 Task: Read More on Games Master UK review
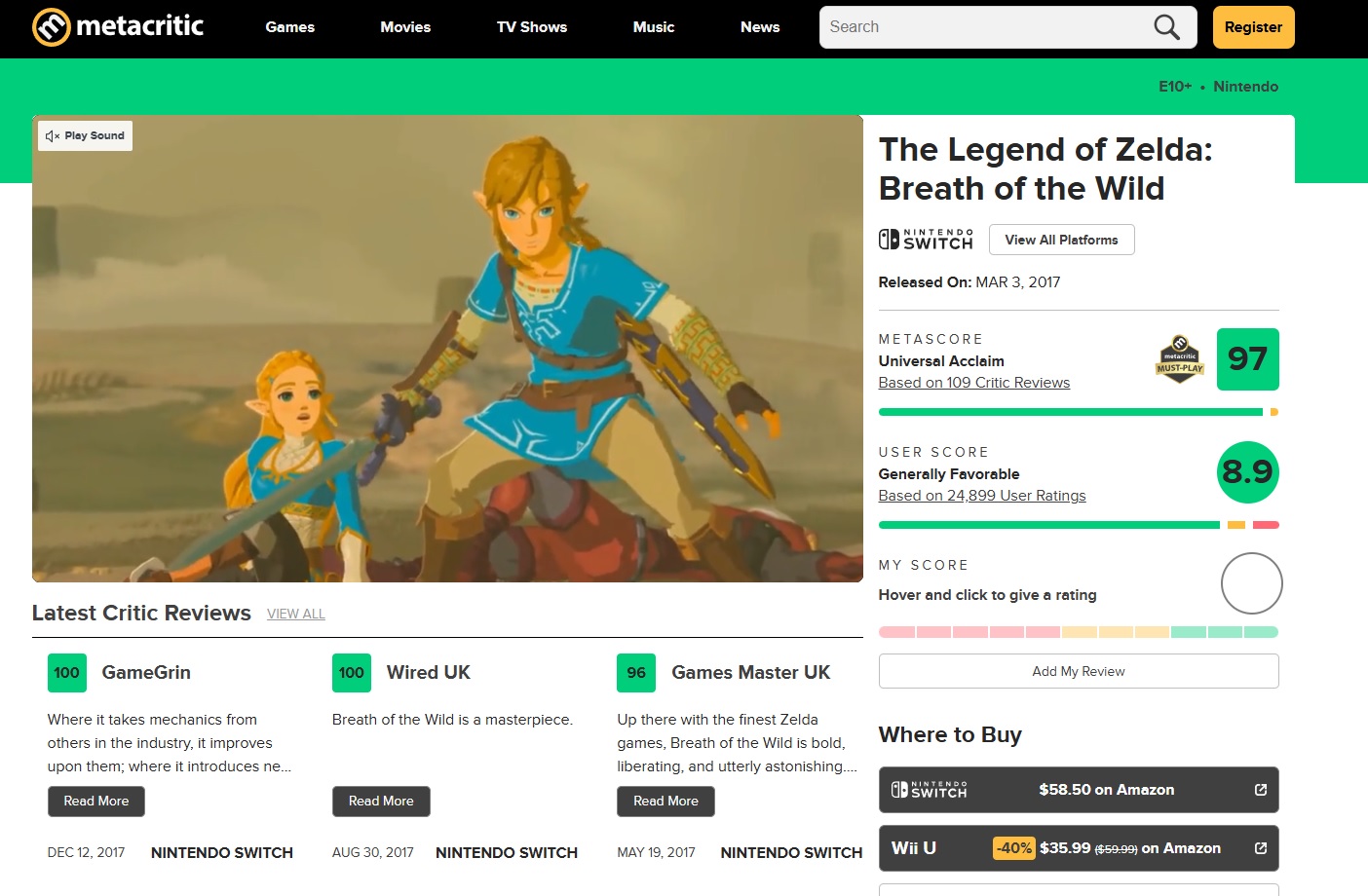click(665, 802)
